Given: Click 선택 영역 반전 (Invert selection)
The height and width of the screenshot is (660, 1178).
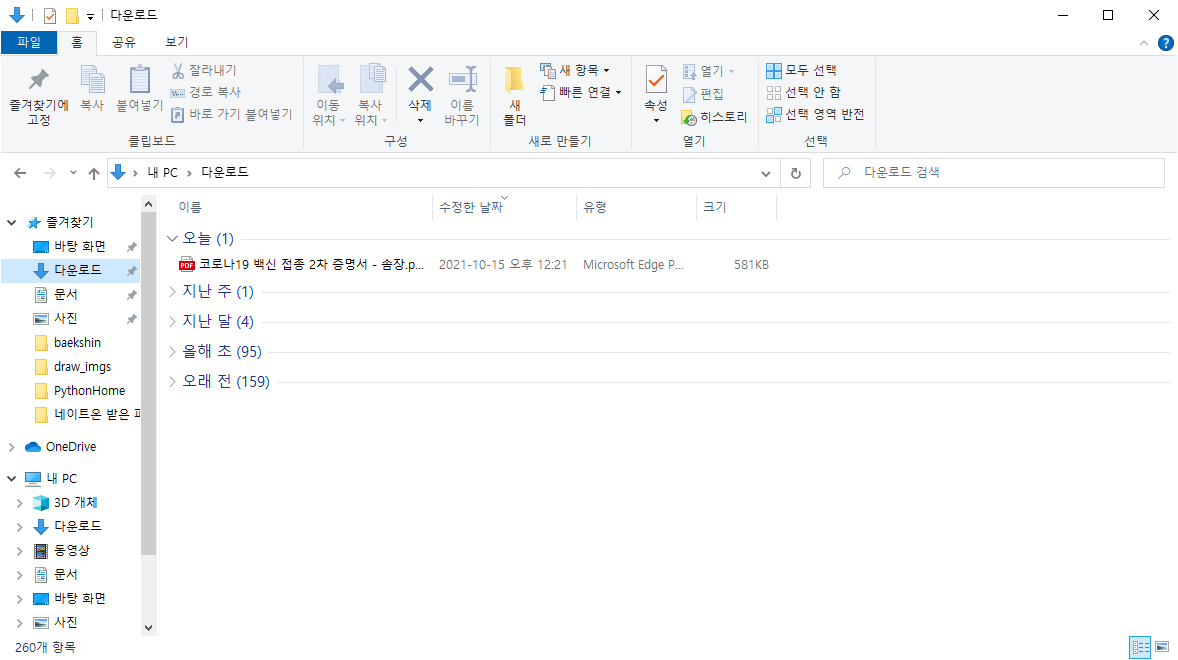Looking at the screenshot, I should (x=815, y=114).
